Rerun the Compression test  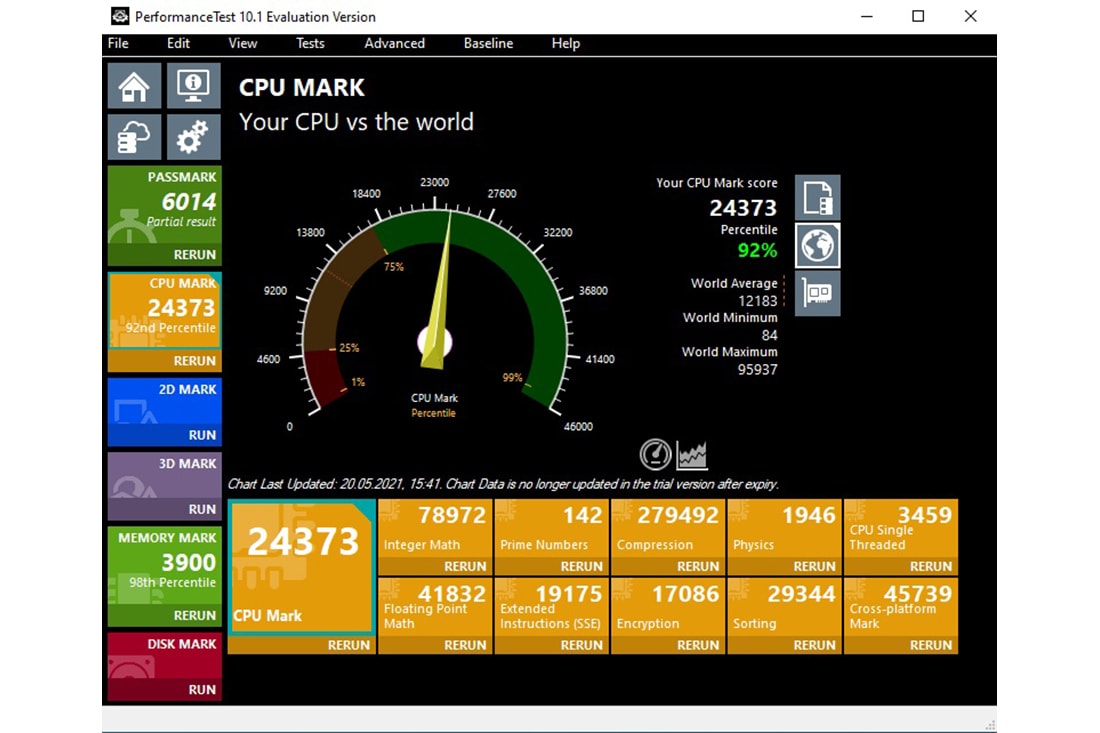pyautogui.click(x=698, y=566)
